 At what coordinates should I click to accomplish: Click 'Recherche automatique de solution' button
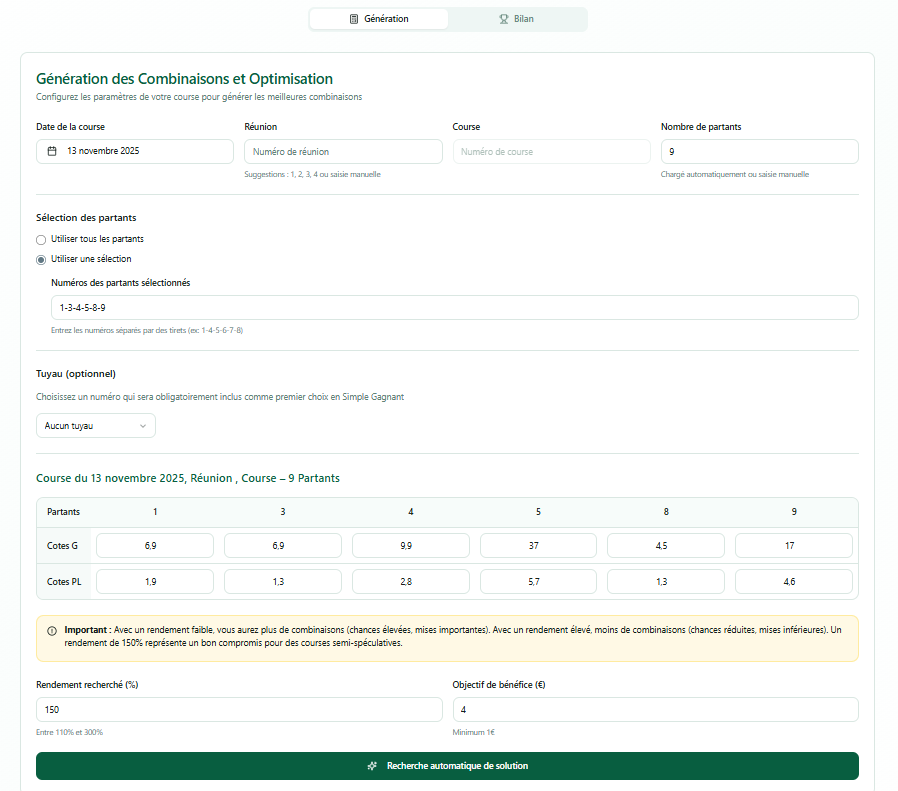tap(447, 766)
